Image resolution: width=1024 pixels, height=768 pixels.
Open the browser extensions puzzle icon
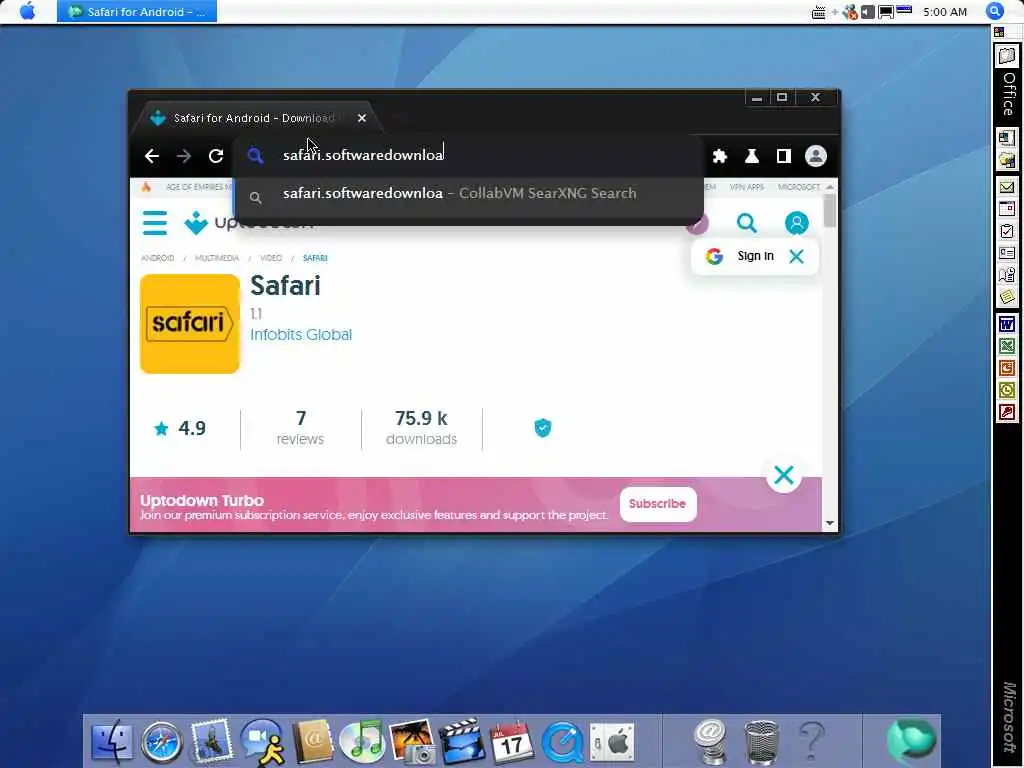point(720,156)
